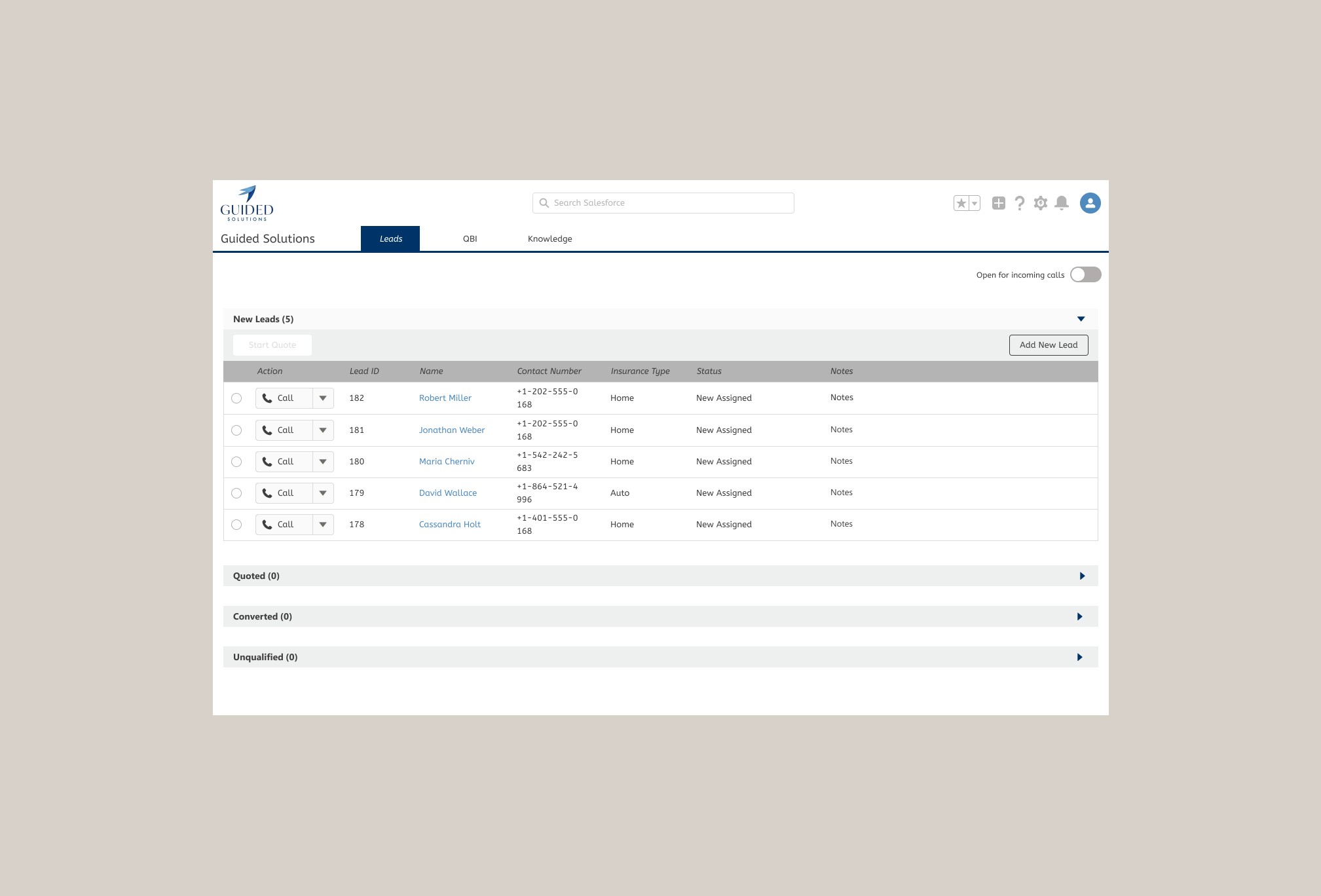Open the Knowledge tab
The image size is (1321, 896).
click(x=549, y=239)
